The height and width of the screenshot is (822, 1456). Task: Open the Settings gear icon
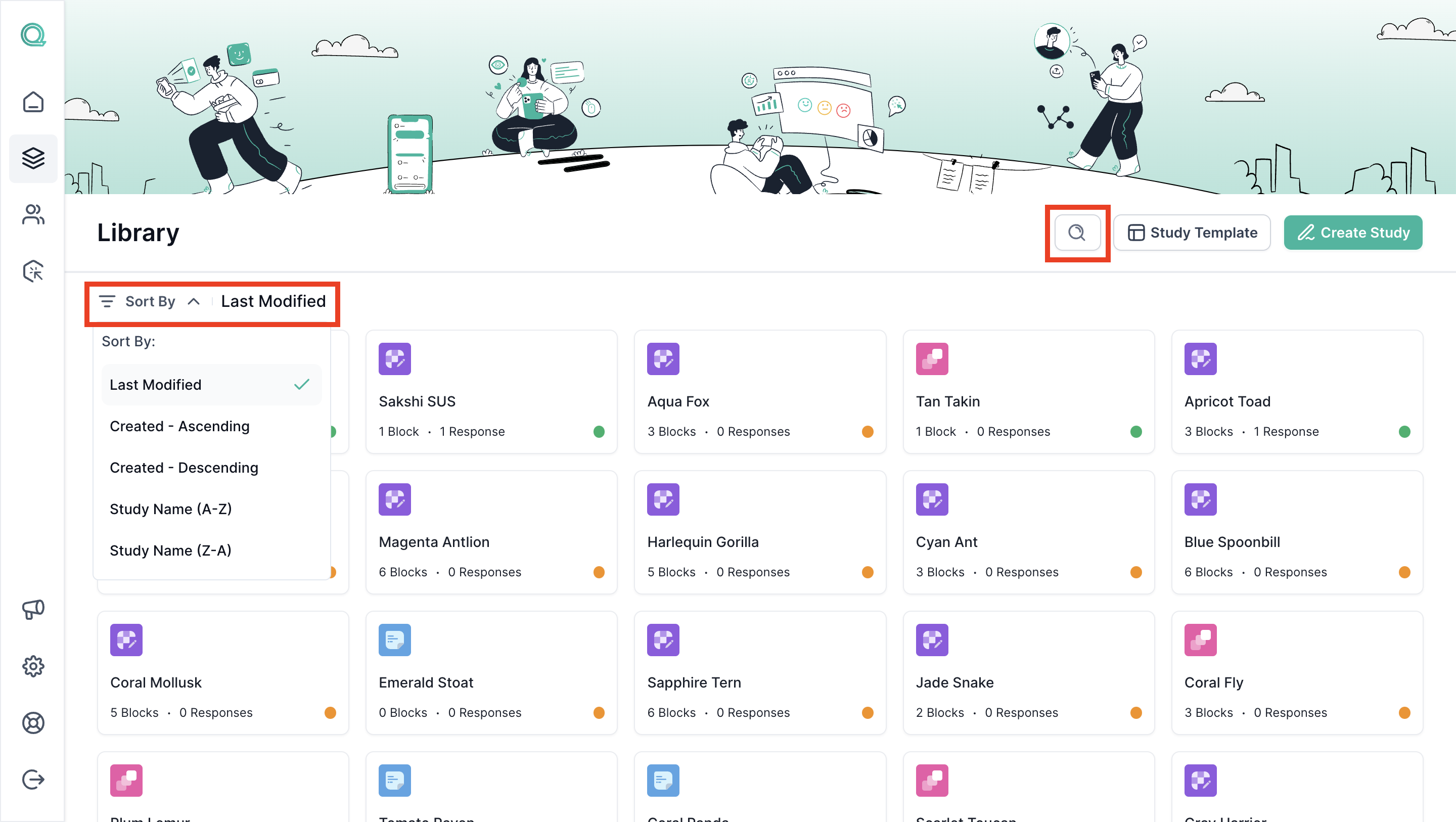coord(33,666)
